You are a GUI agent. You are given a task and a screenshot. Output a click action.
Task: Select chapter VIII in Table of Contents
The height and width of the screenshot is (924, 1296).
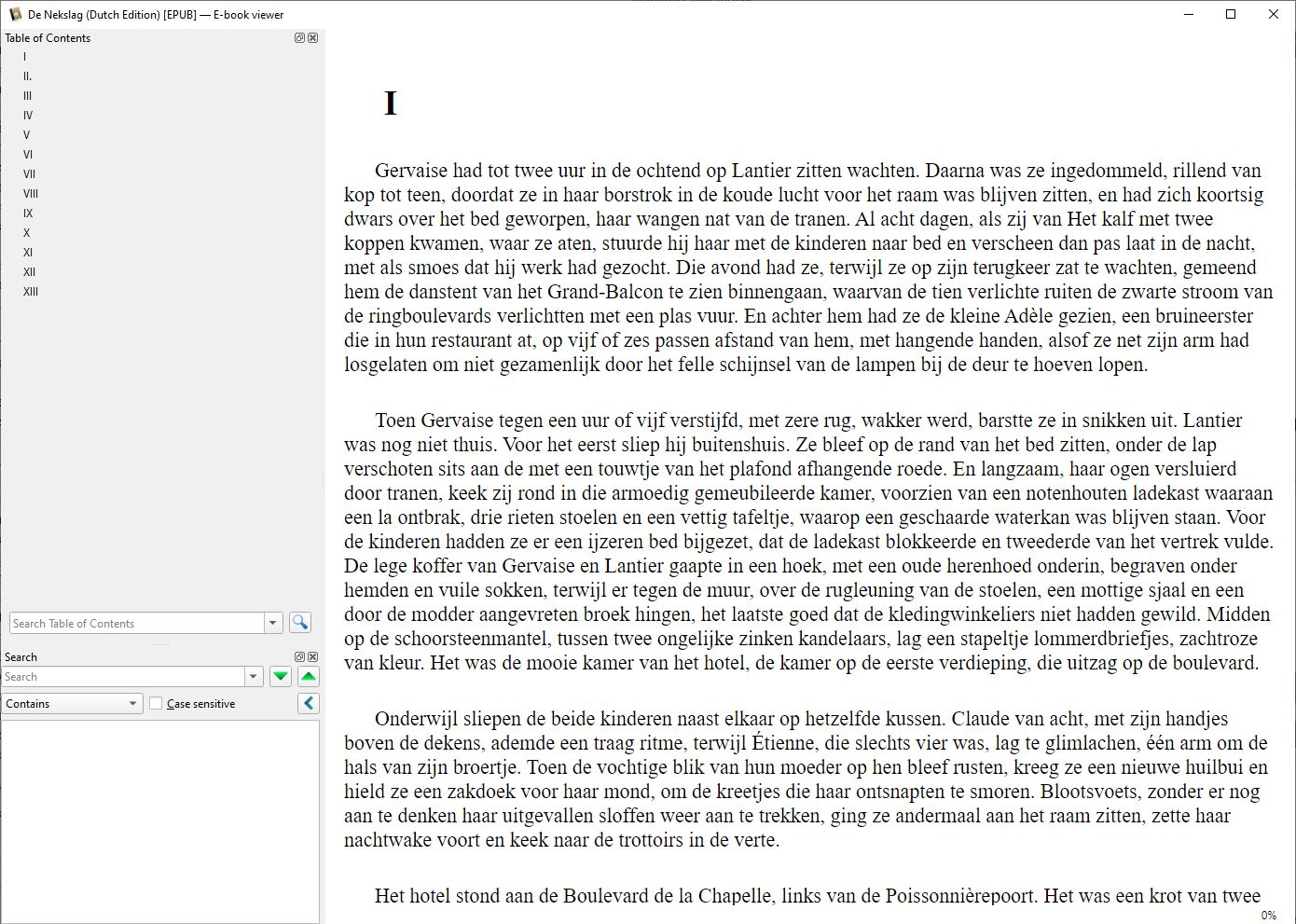pos(31,194)
